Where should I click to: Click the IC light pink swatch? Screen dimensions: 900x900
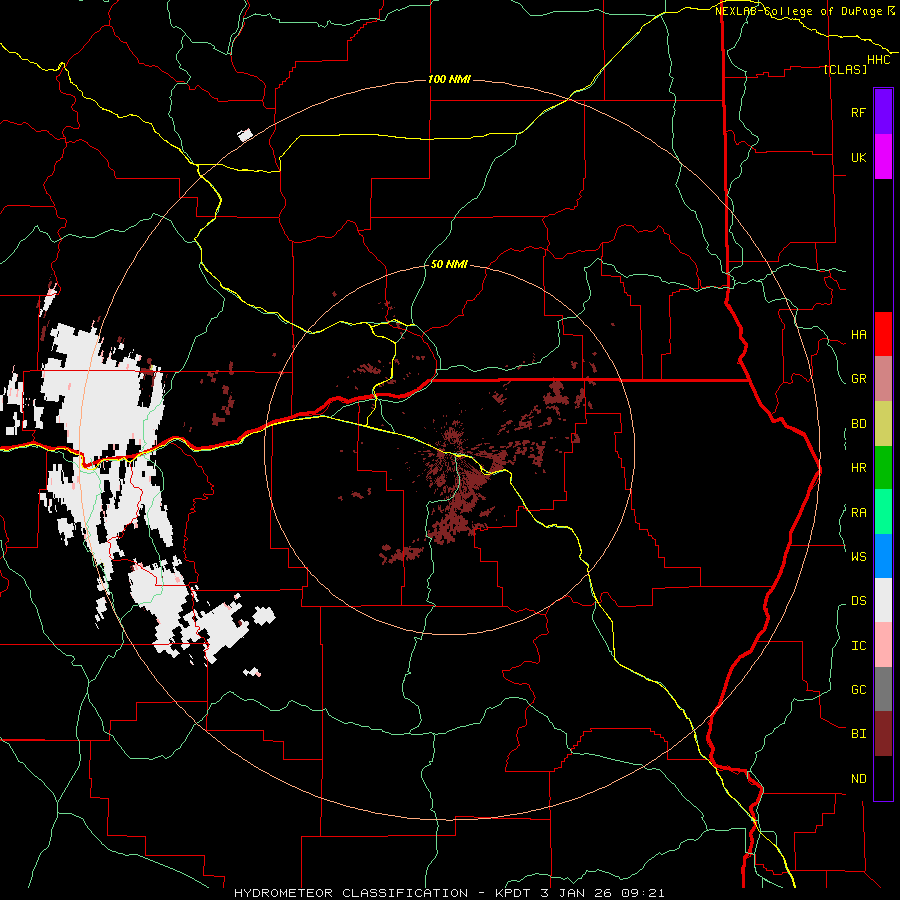[x=883, y=645]
